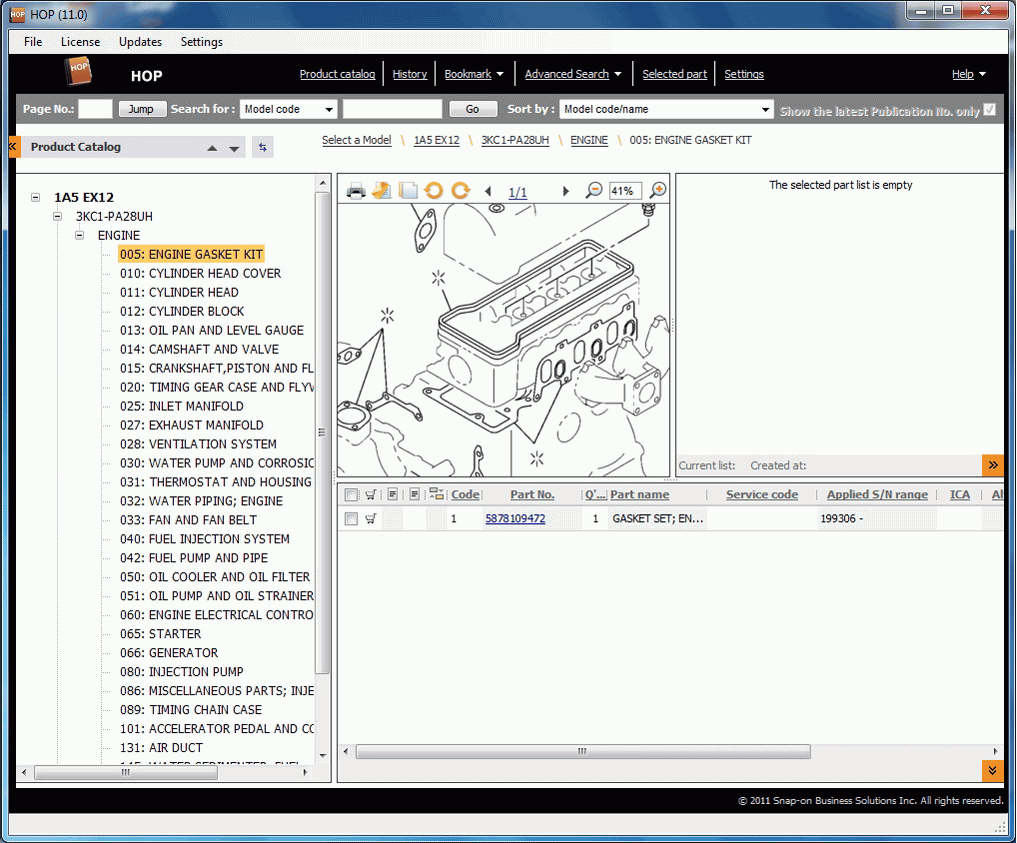Screen dimensions: 1017x843
Task: Click the Print icon above the diagram
Action: [356, 190]
